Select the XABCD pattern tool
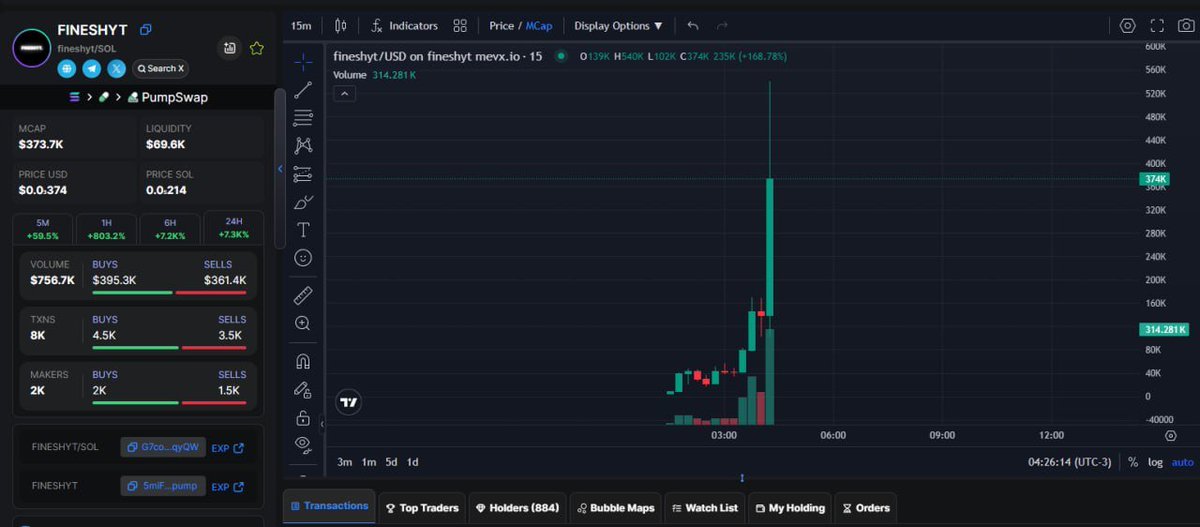1200x527 pixels. pyautogui.click(x=303, y=146)
